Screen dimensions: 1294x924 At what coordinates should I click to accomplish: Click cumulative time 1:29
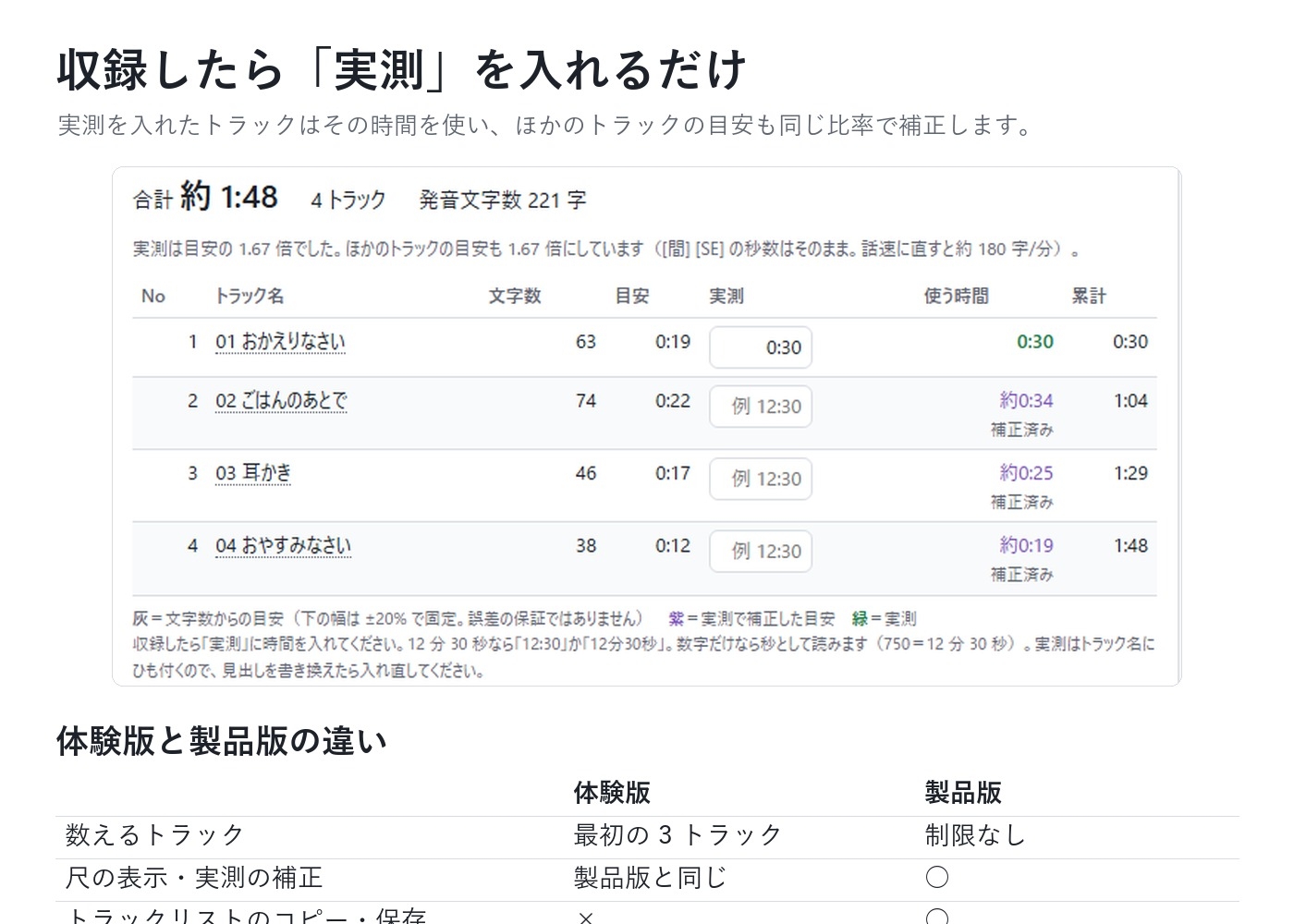click(x=1130, y=473)
